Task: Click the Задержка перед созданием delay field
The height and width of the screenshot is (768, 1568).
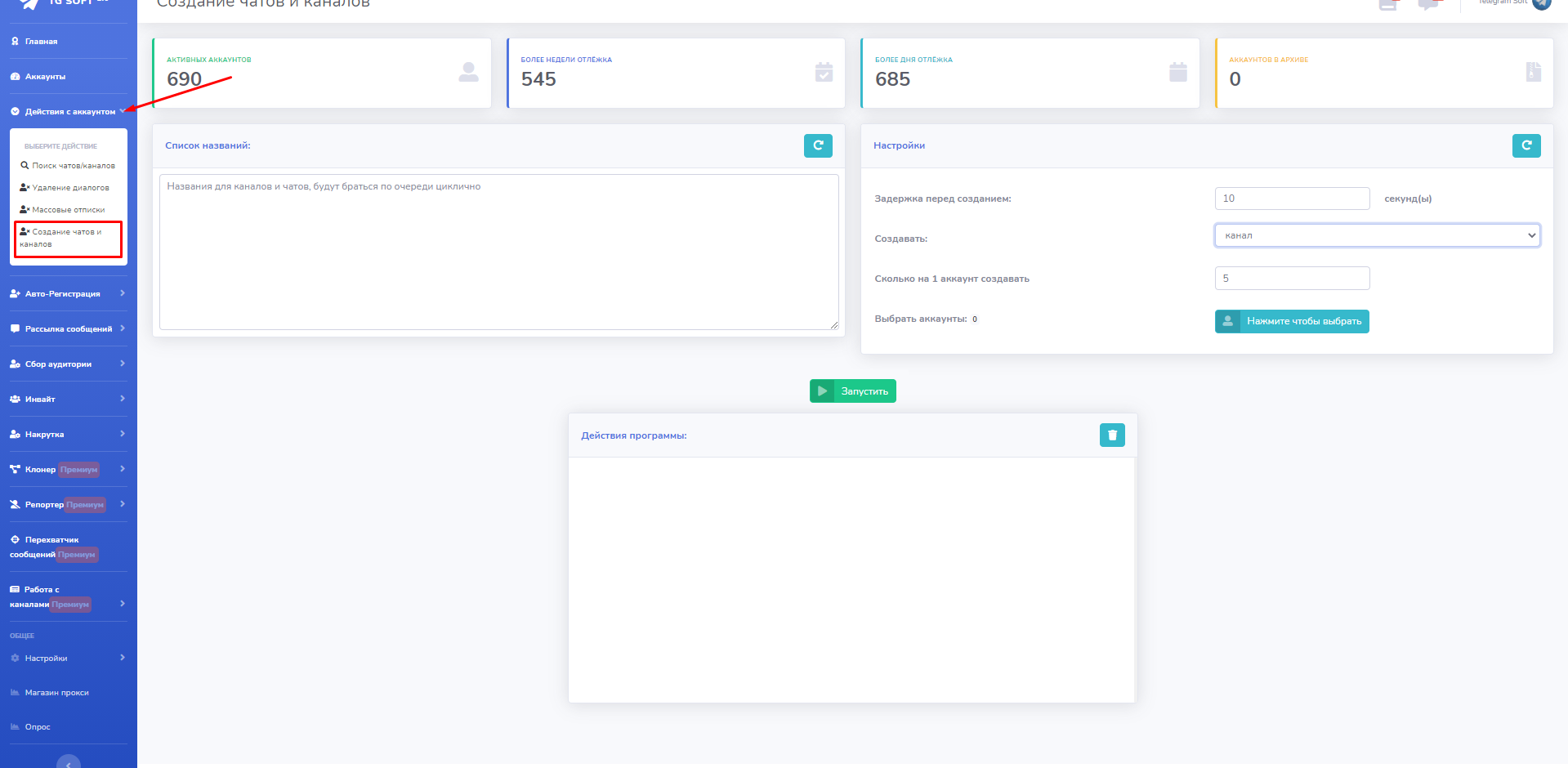Action: (1293, 199)
